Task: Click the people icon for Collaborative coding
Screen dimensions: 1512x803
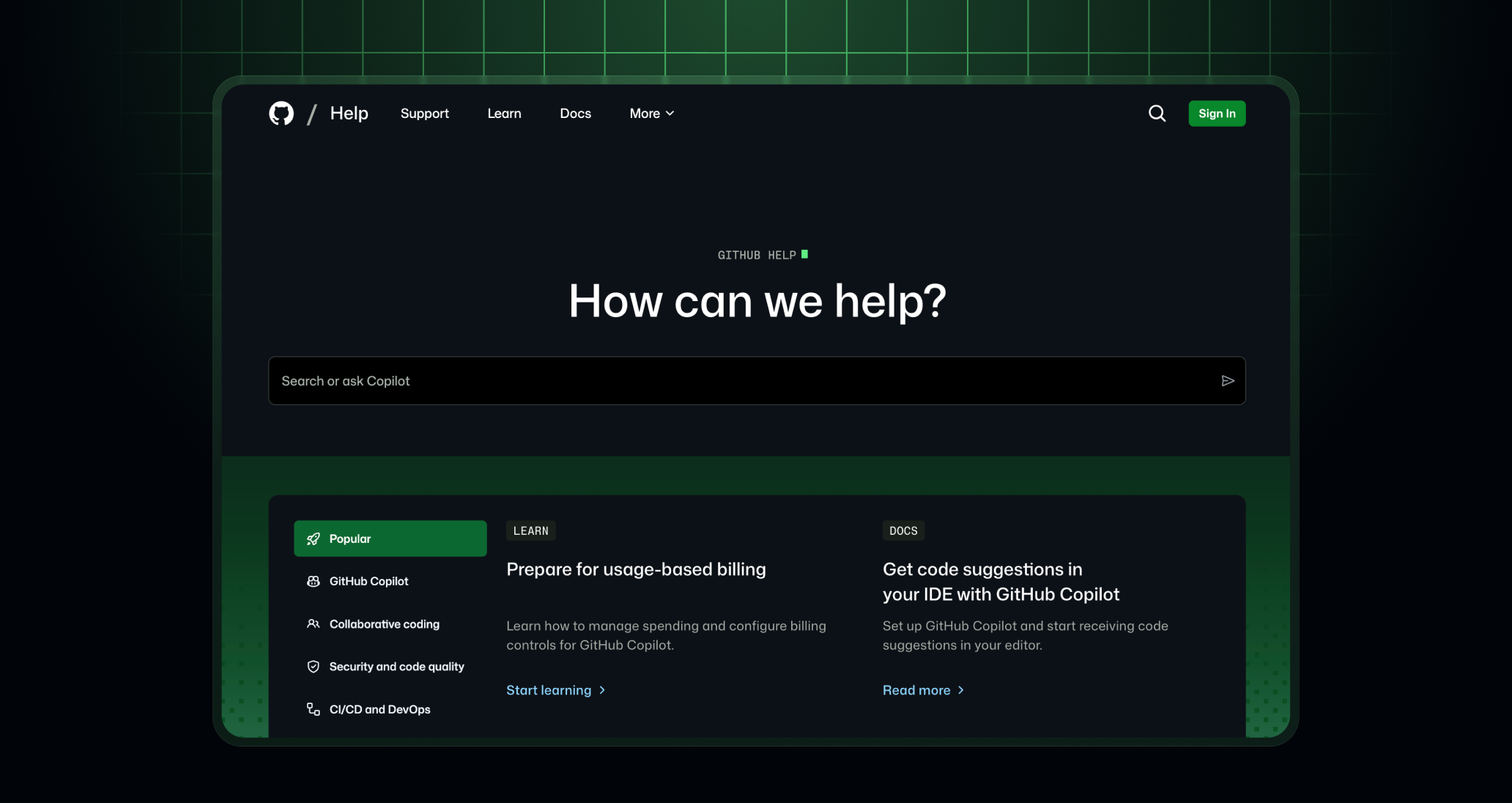Action: click(x=314, y=624)
